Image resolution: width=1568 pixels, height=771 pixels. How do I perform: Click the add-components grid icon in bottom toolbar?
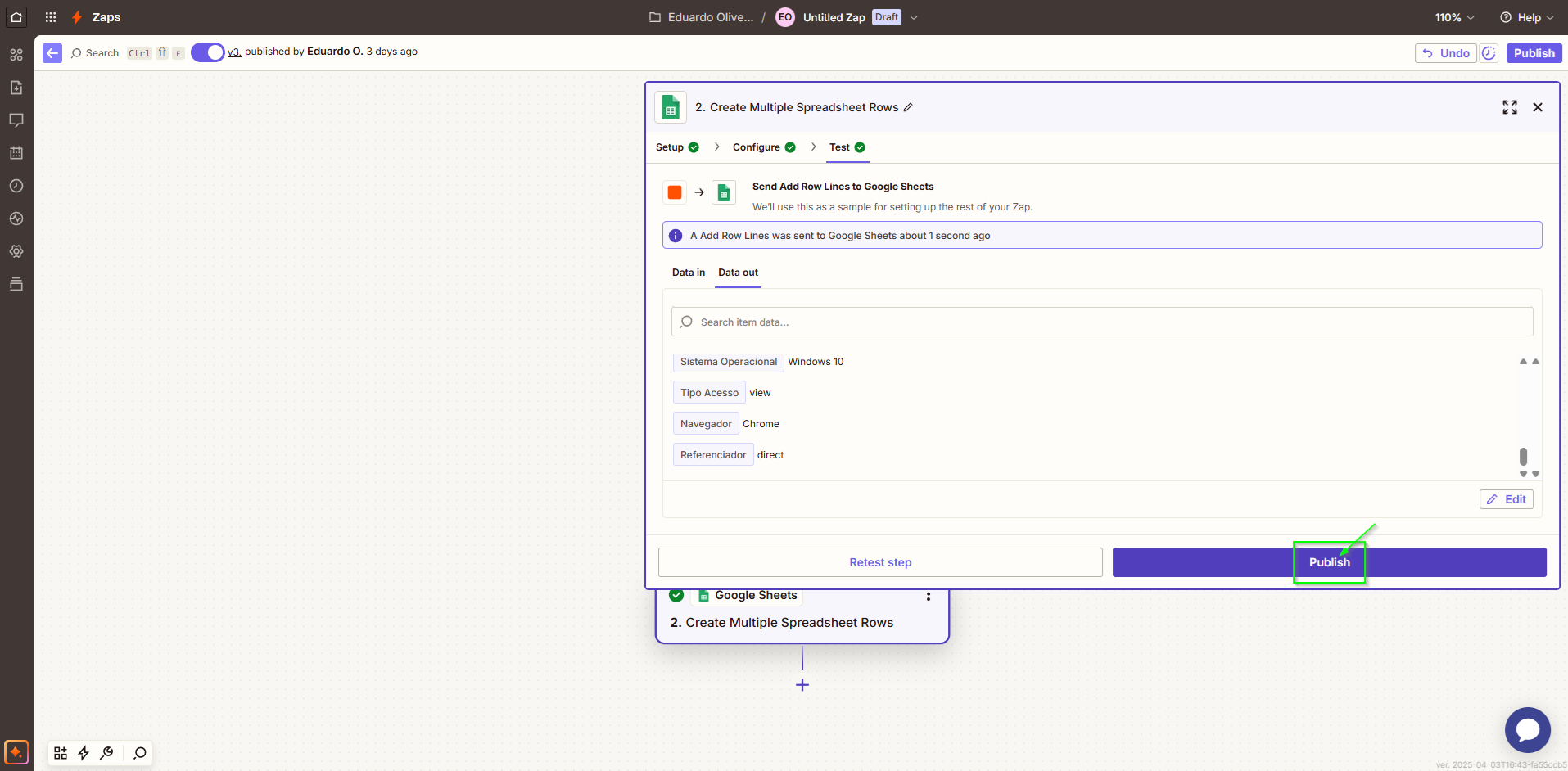[x=61, y=753]
